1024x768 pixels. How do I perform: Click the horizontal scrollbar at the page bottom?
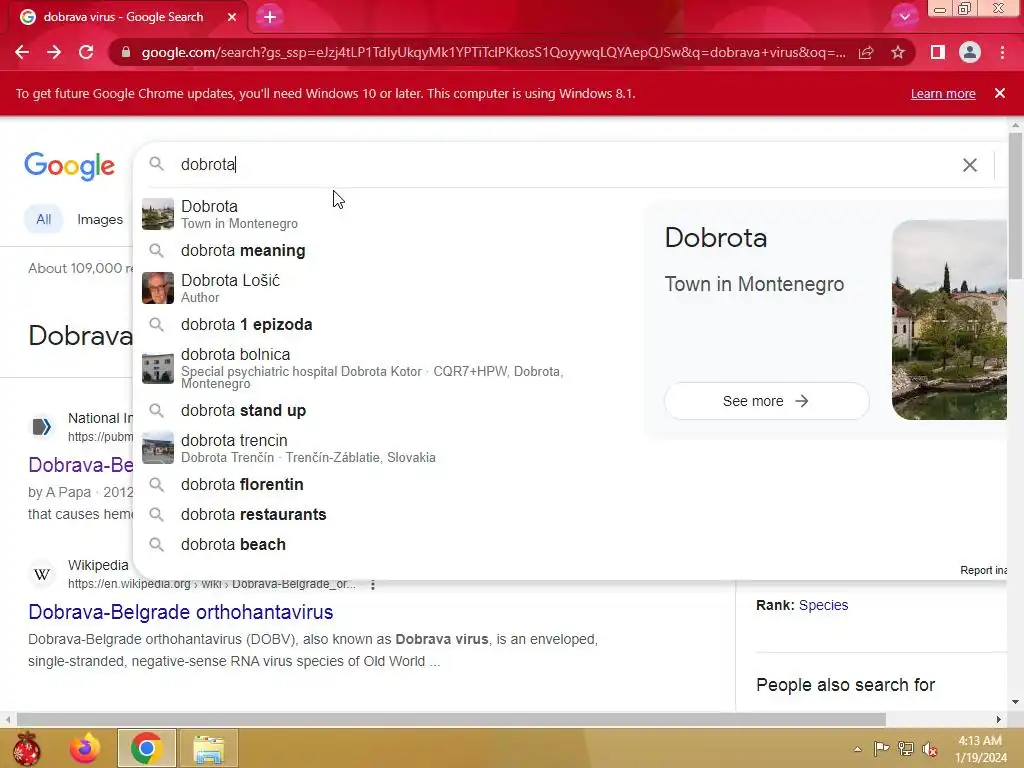[x=451, y=720]
